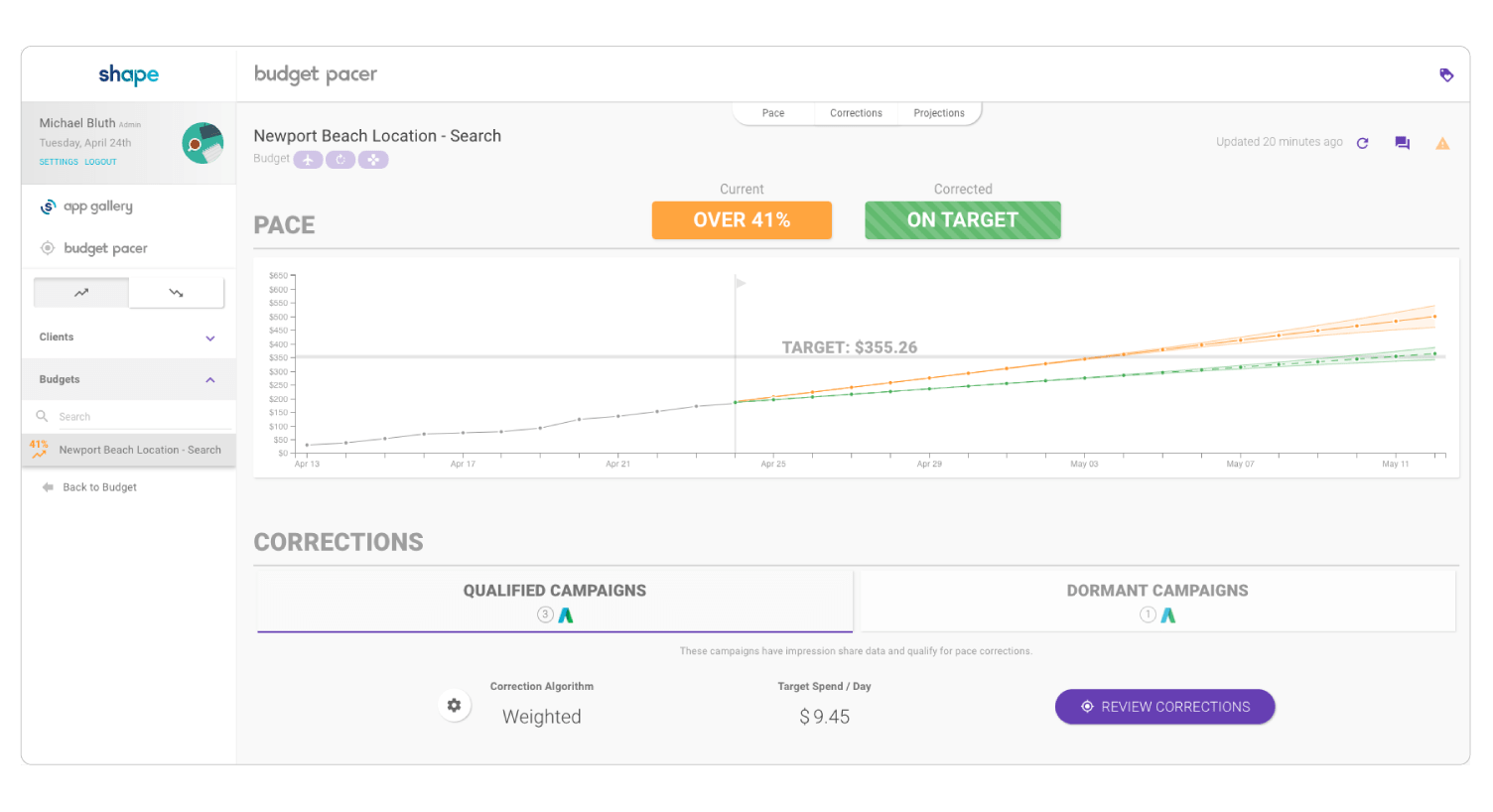The image size is (1493, 812).
Task: Click the Review Corrections button
Action: [1163, 706]
